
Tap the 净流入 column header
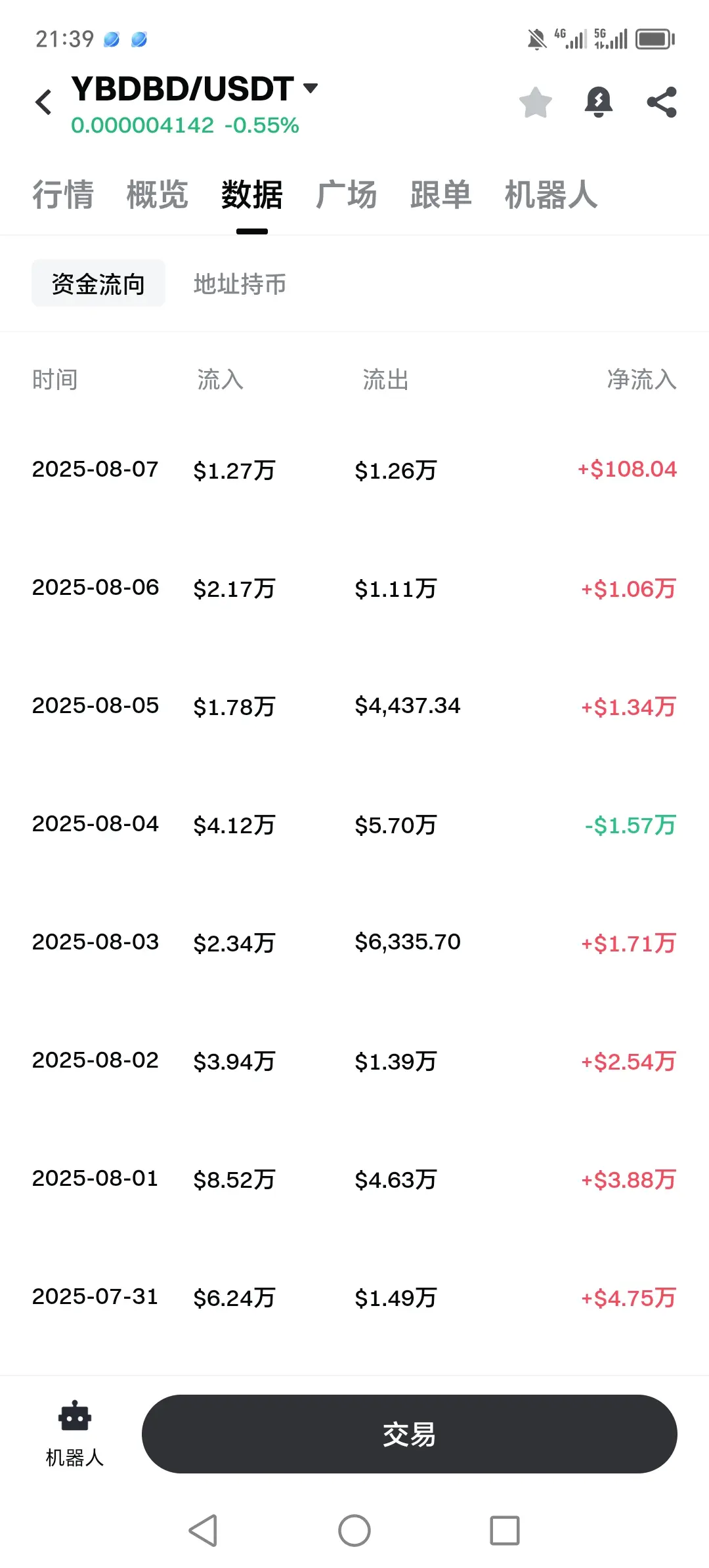tap(641, 380)
